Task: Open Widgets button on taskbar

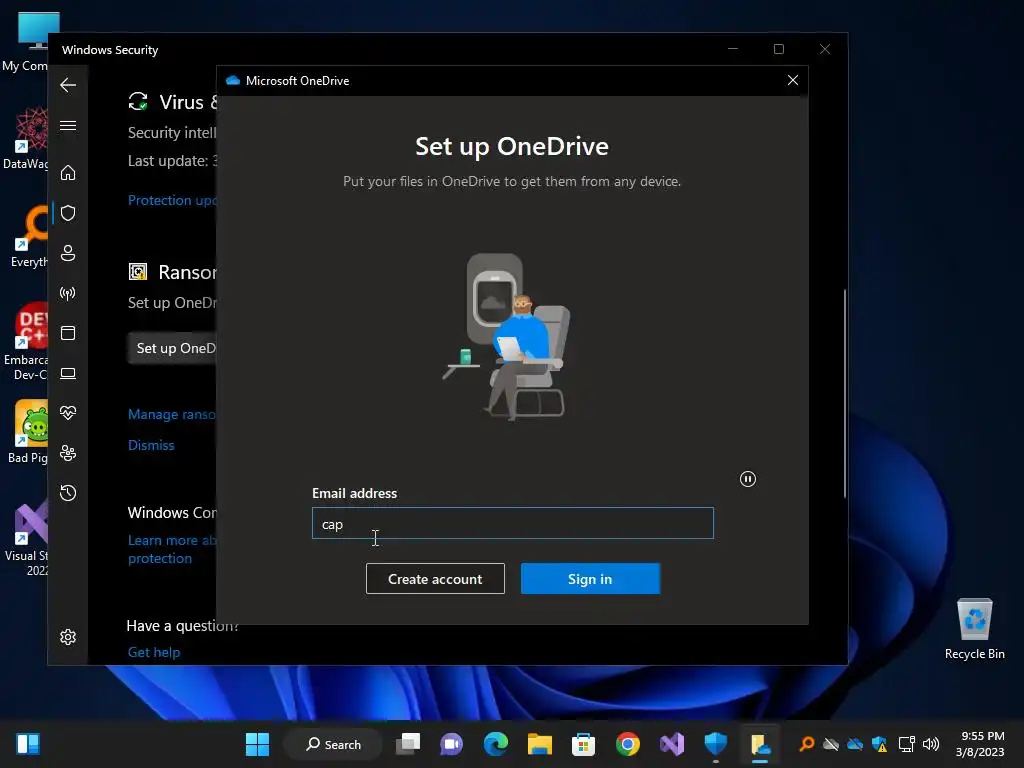Action: (x=28, y=744)
